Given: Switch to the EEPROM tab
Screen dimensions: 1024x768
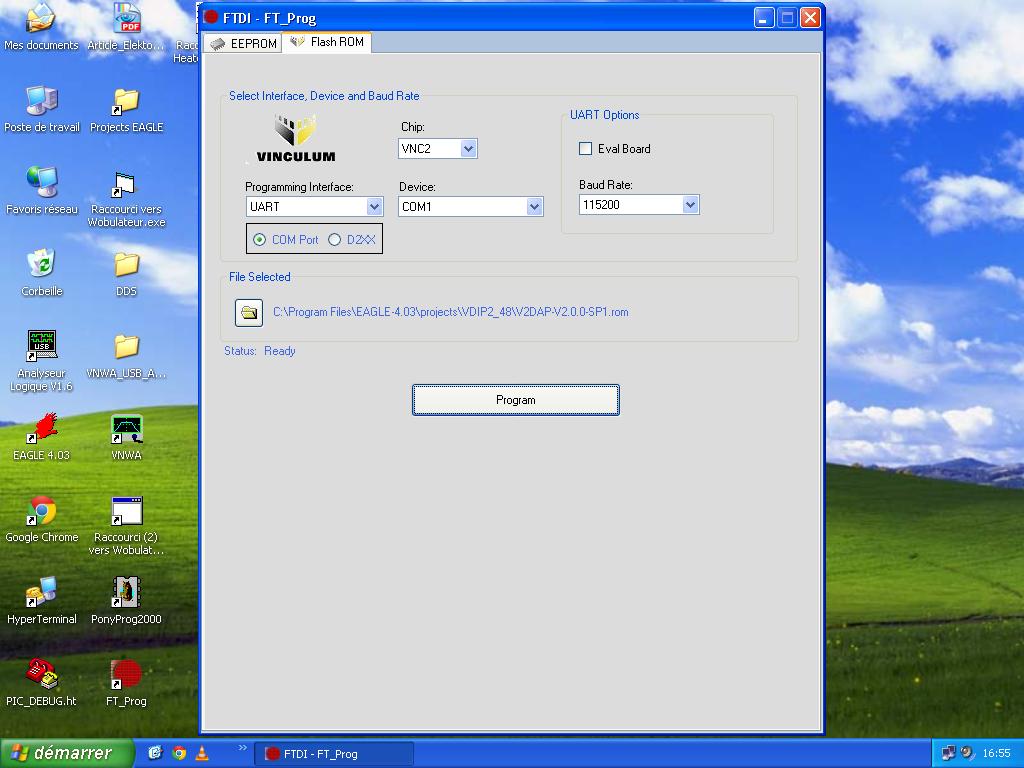Looking at the screenshot, I should pos(243,43).
